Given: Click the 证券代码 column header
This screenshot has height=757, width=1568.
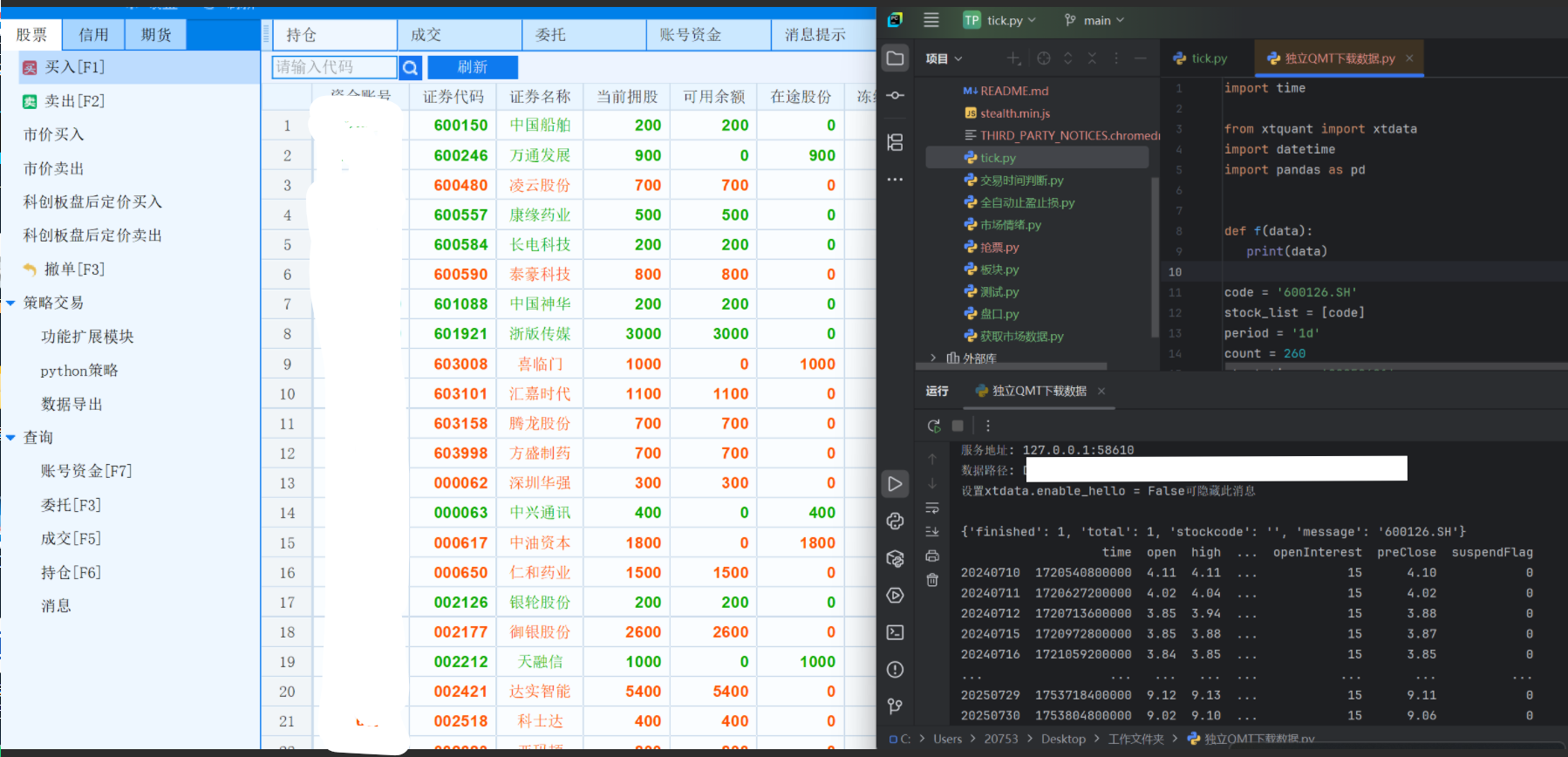Looking at the screenshot, I should tap(453, 97).
